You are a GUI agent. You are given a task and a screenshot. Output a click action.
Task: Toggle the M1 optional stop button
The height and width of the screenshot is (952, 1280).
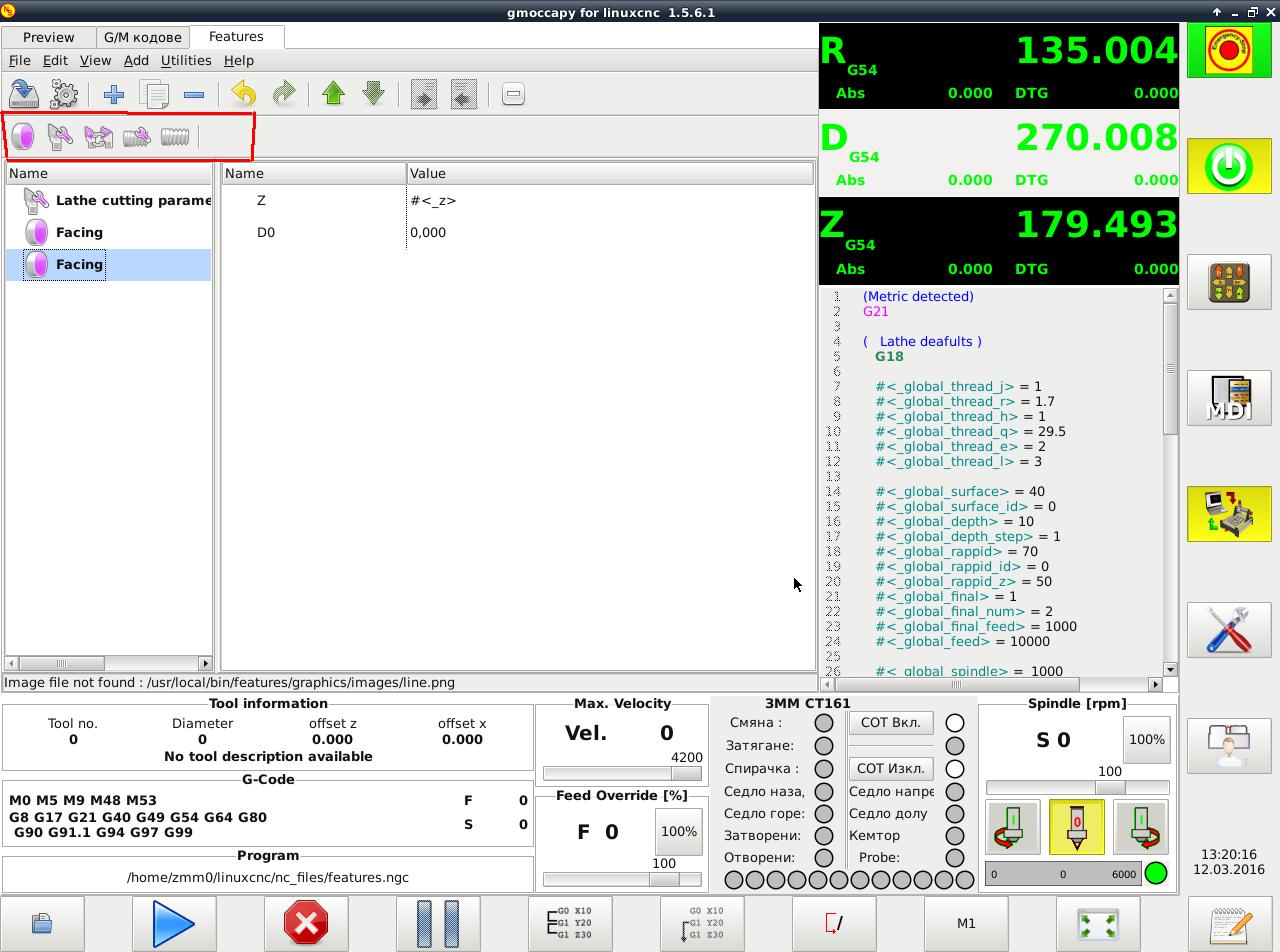[965, 923]
